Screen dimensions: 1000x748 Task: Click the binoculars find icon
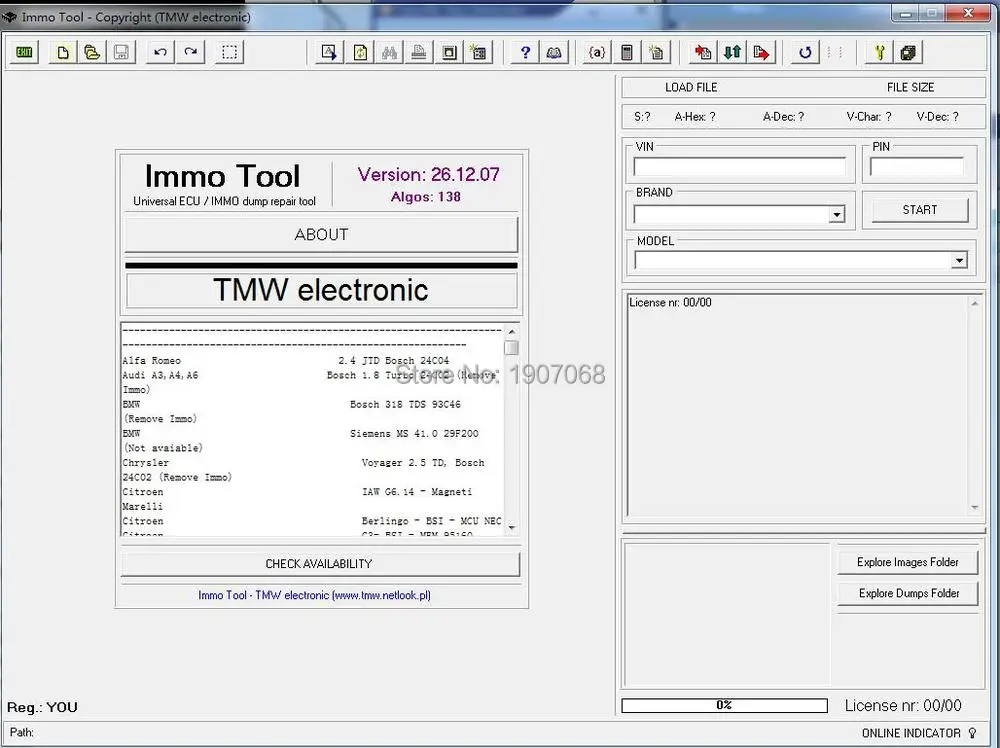[389, 52]
